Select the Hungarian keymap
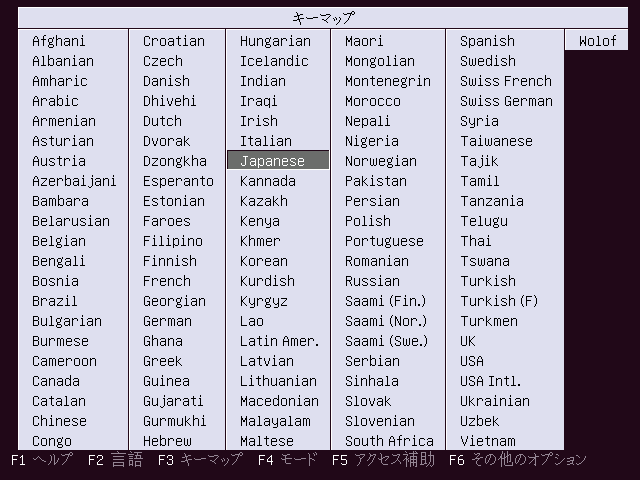 [276, 41]
